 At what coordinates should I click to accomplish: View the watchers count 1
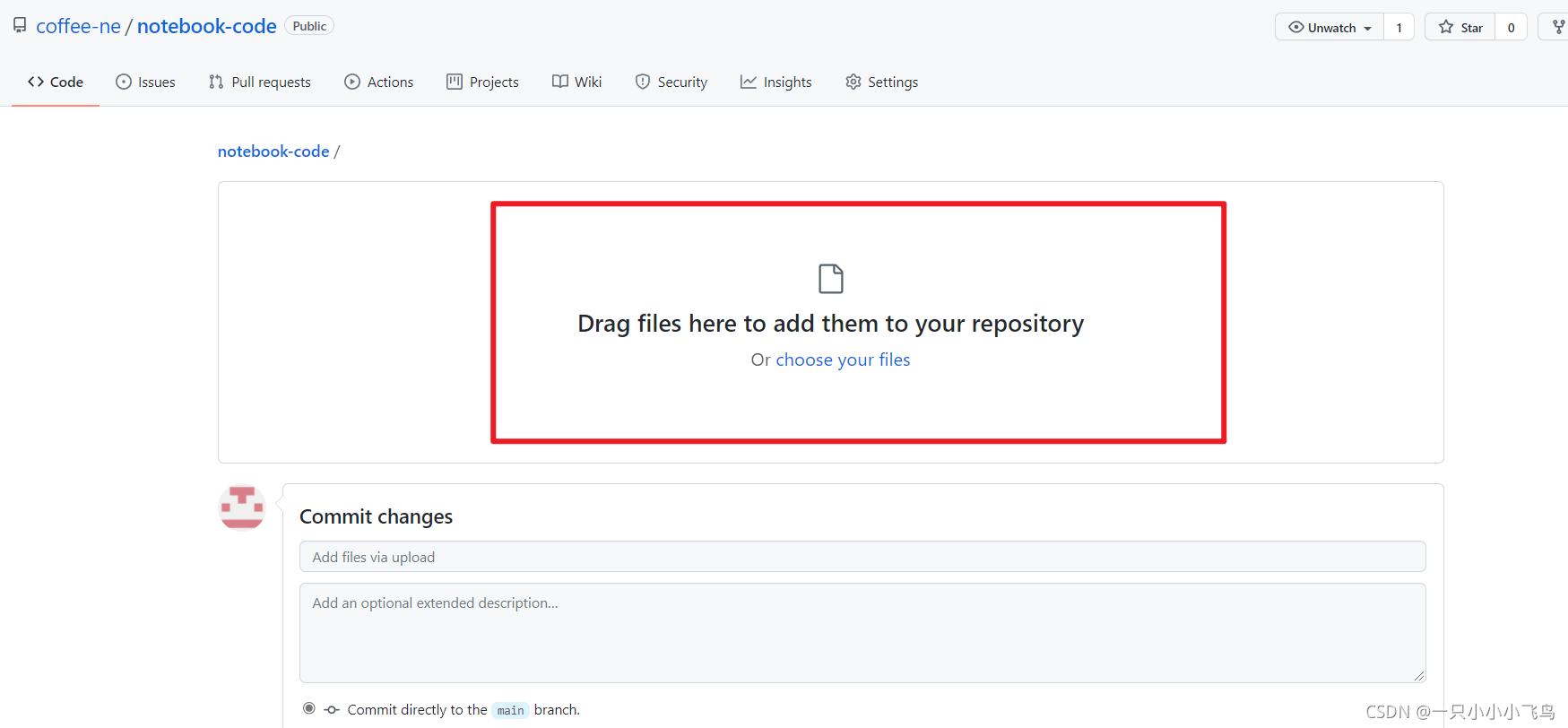pyautogui.click(x=1399, y=28)
